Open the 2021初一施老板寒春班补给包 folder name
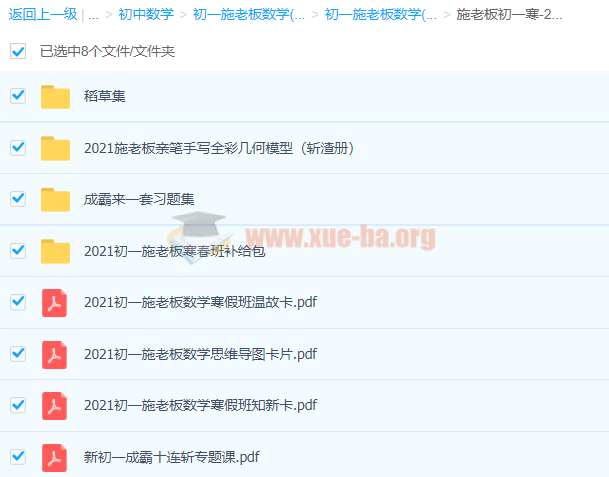The image size is (609, 477). pyautogui.click(x=174, y=252)
